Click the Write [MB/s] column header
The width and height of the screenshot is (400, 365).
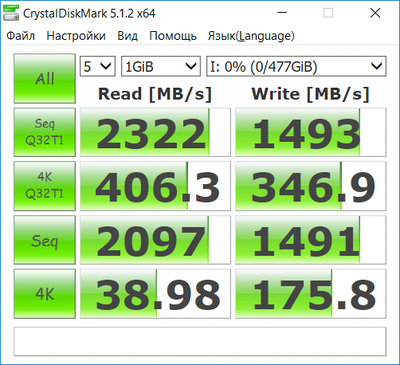[x=311, y=94]
